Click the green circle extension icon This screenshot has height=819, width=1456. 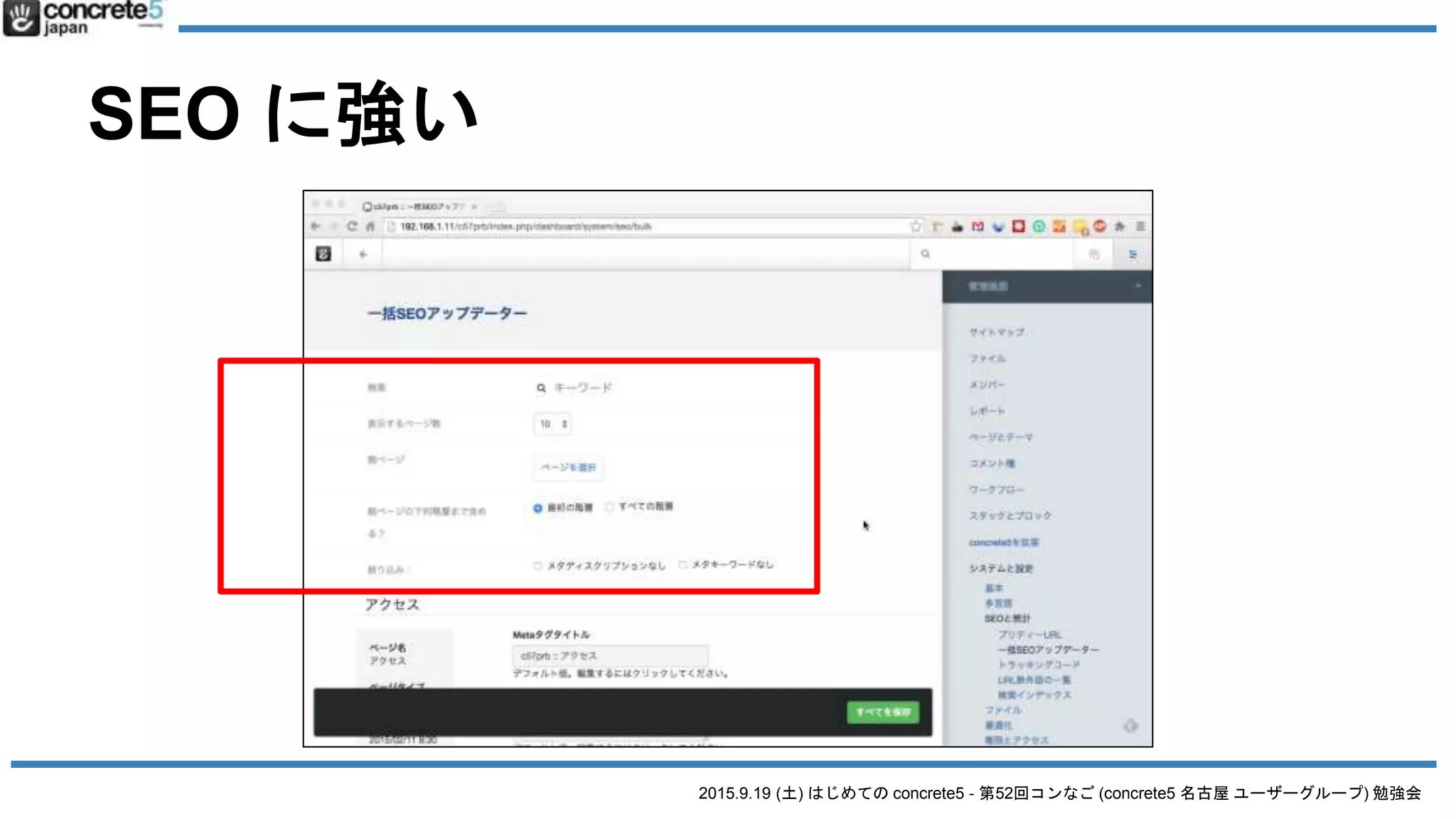point(1039,226)
